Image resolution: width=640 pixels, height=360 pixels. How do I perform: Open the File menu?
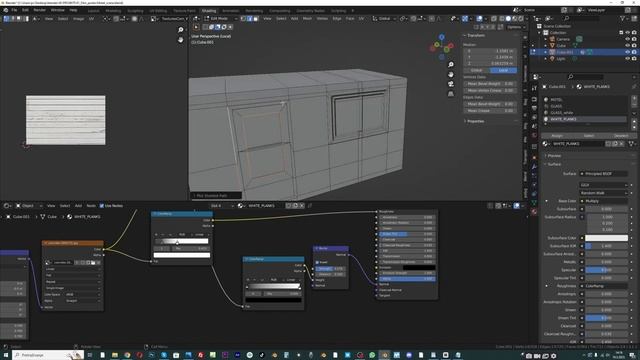pos(14,10)
